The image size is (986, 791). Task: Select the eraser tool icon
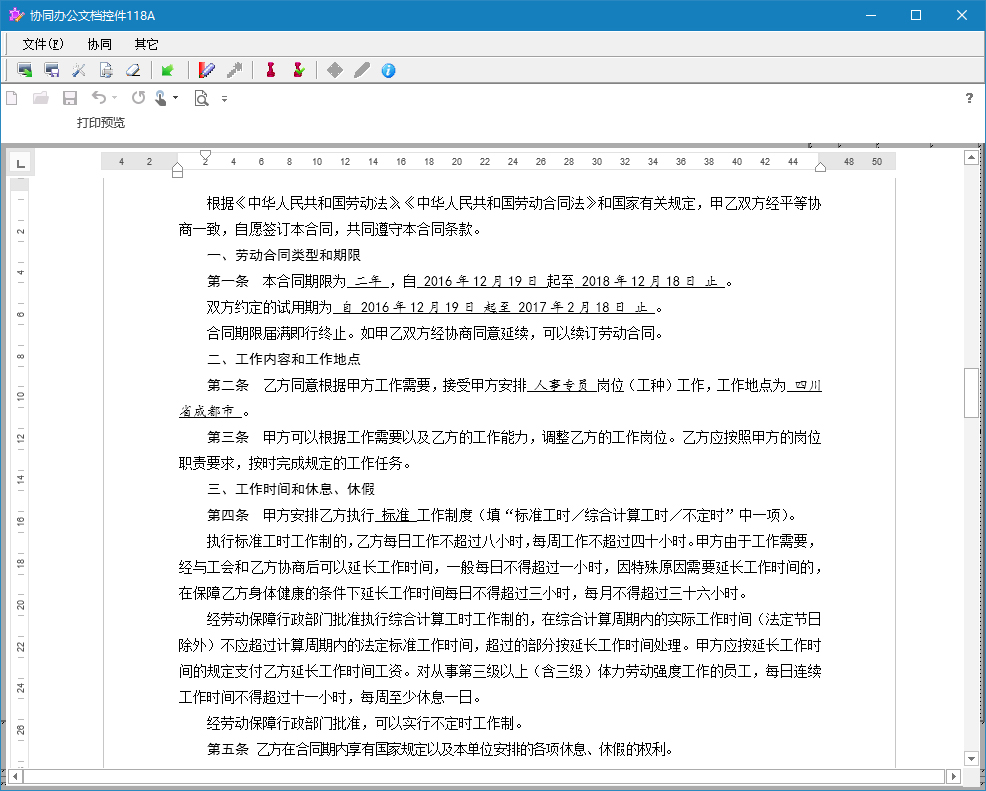pos(133,70)
